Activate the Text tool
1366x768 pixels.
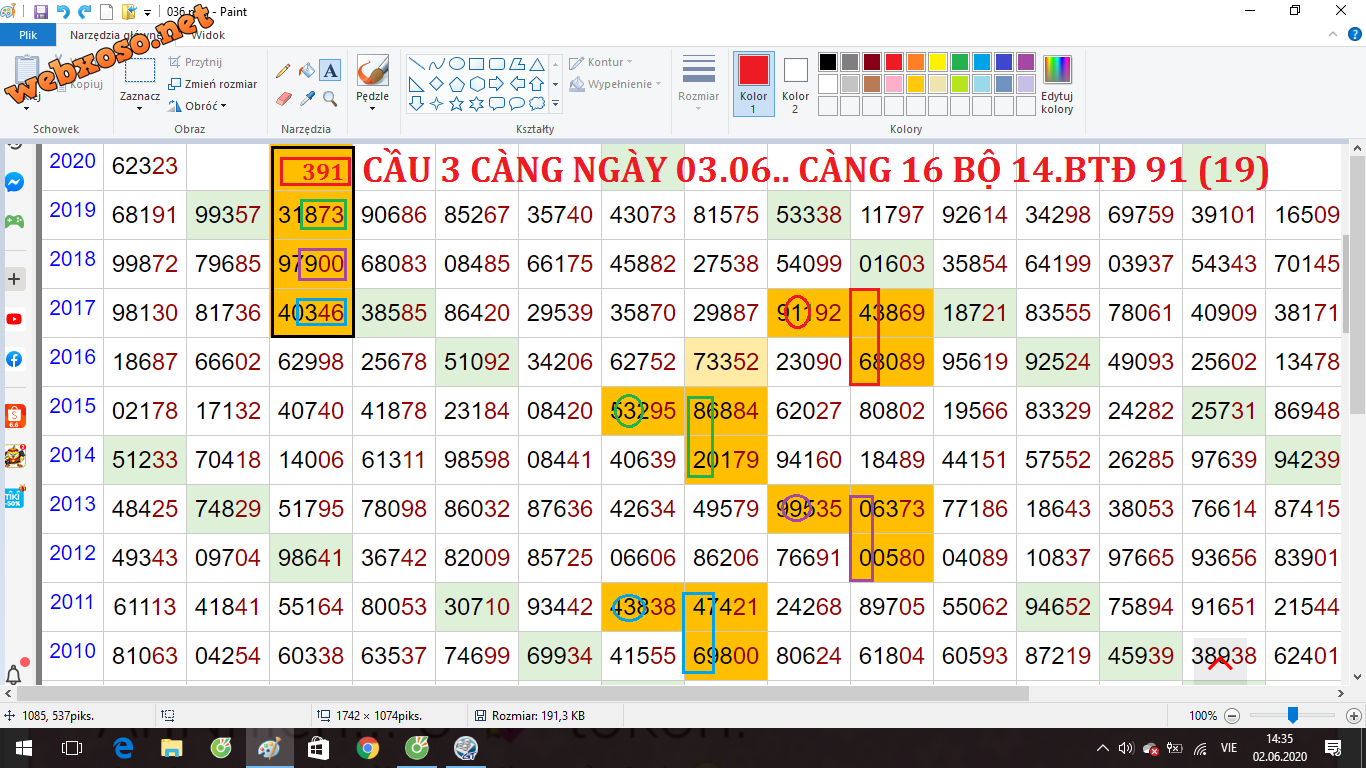[x=331, y=71]
